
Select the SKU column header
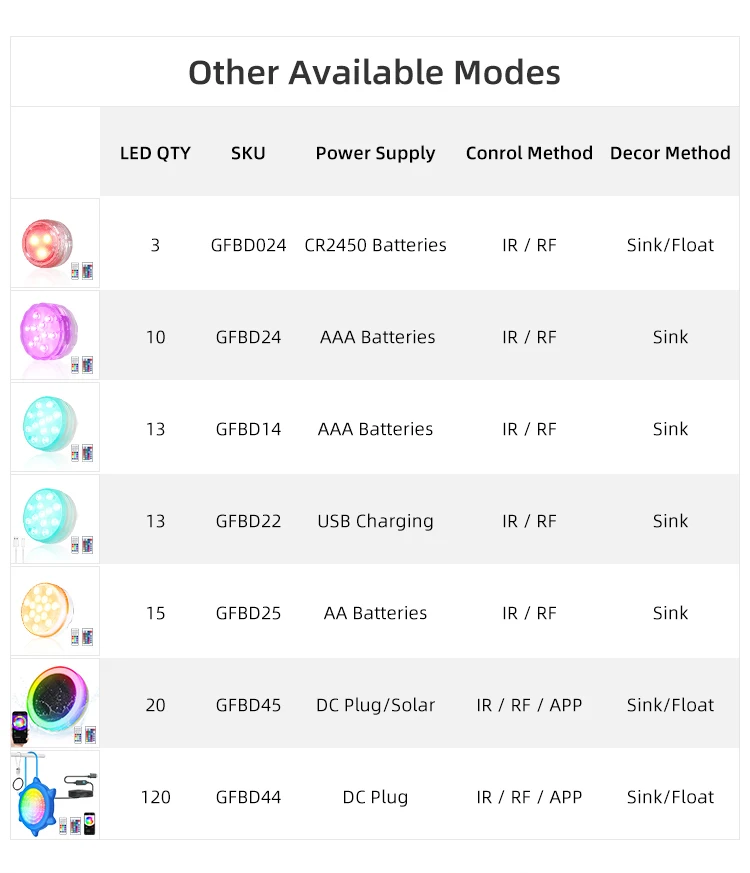click(x=248, y=153)
